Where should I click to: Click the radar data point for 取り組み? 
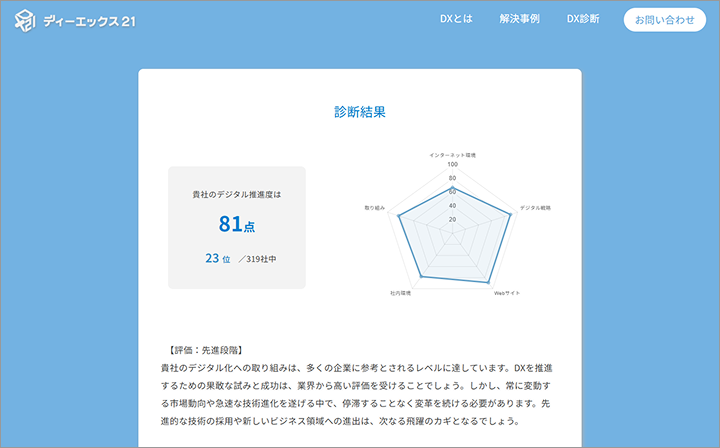click(399, 217)
